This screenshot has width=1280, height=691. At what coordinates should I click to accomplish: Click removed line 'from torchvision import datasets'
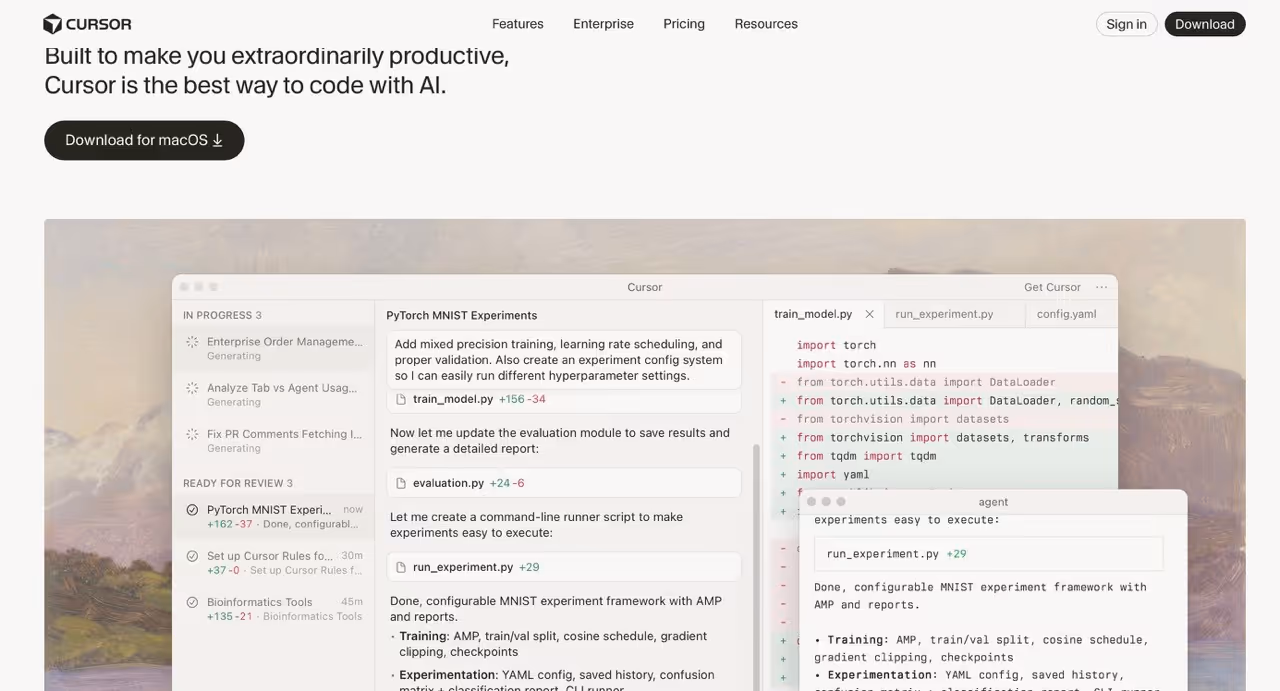click(903, 419)
